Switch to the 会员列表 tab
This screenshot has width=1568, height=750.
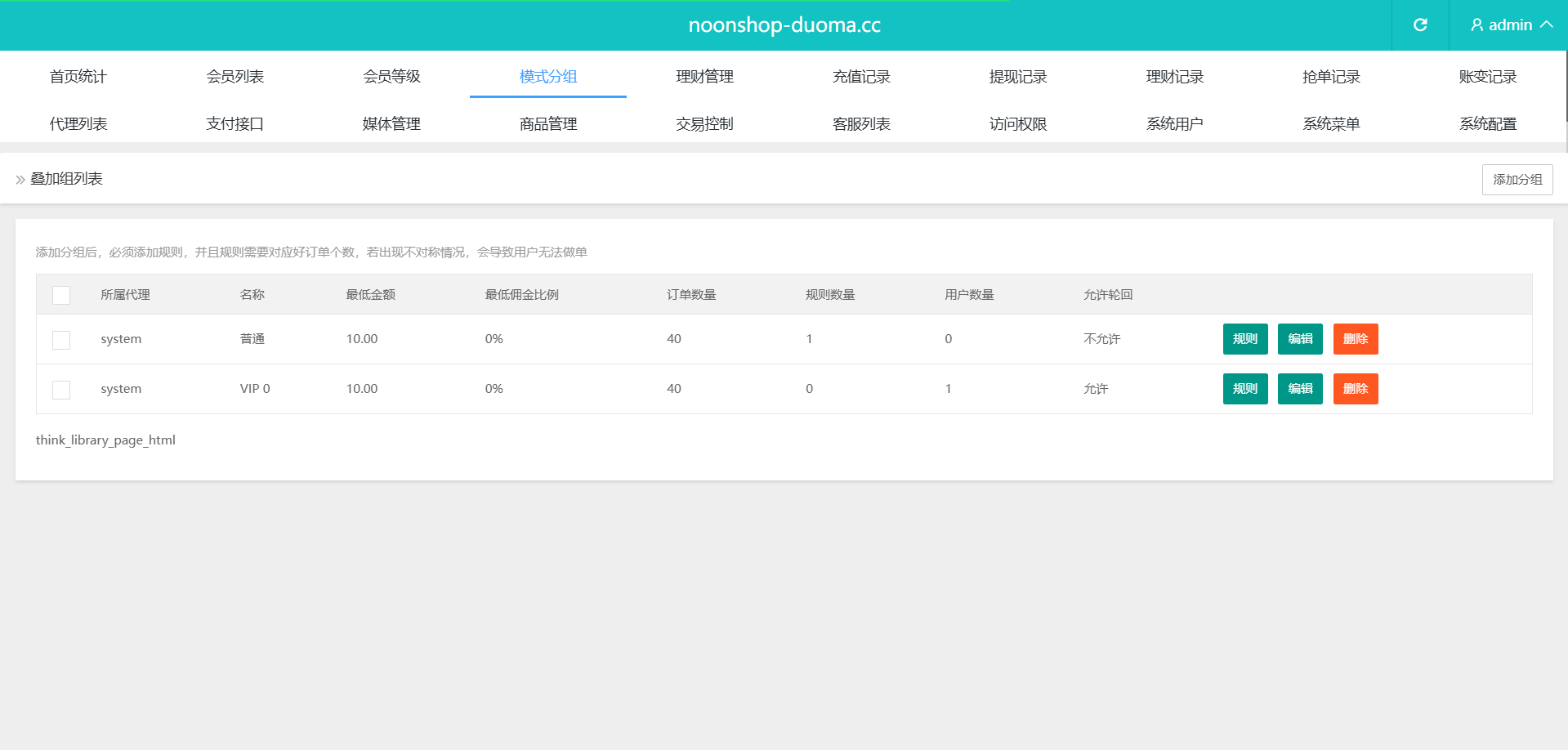[235, 77]
